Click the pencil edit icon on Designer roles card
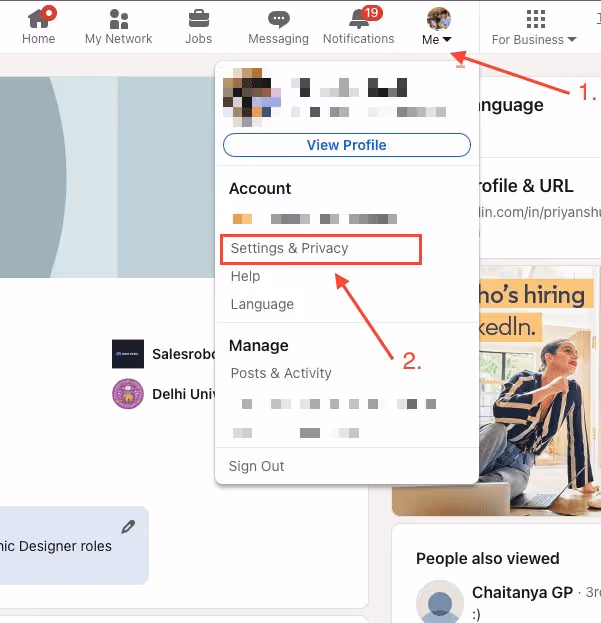This screenshot has height=623, width=601. [128, 527]
